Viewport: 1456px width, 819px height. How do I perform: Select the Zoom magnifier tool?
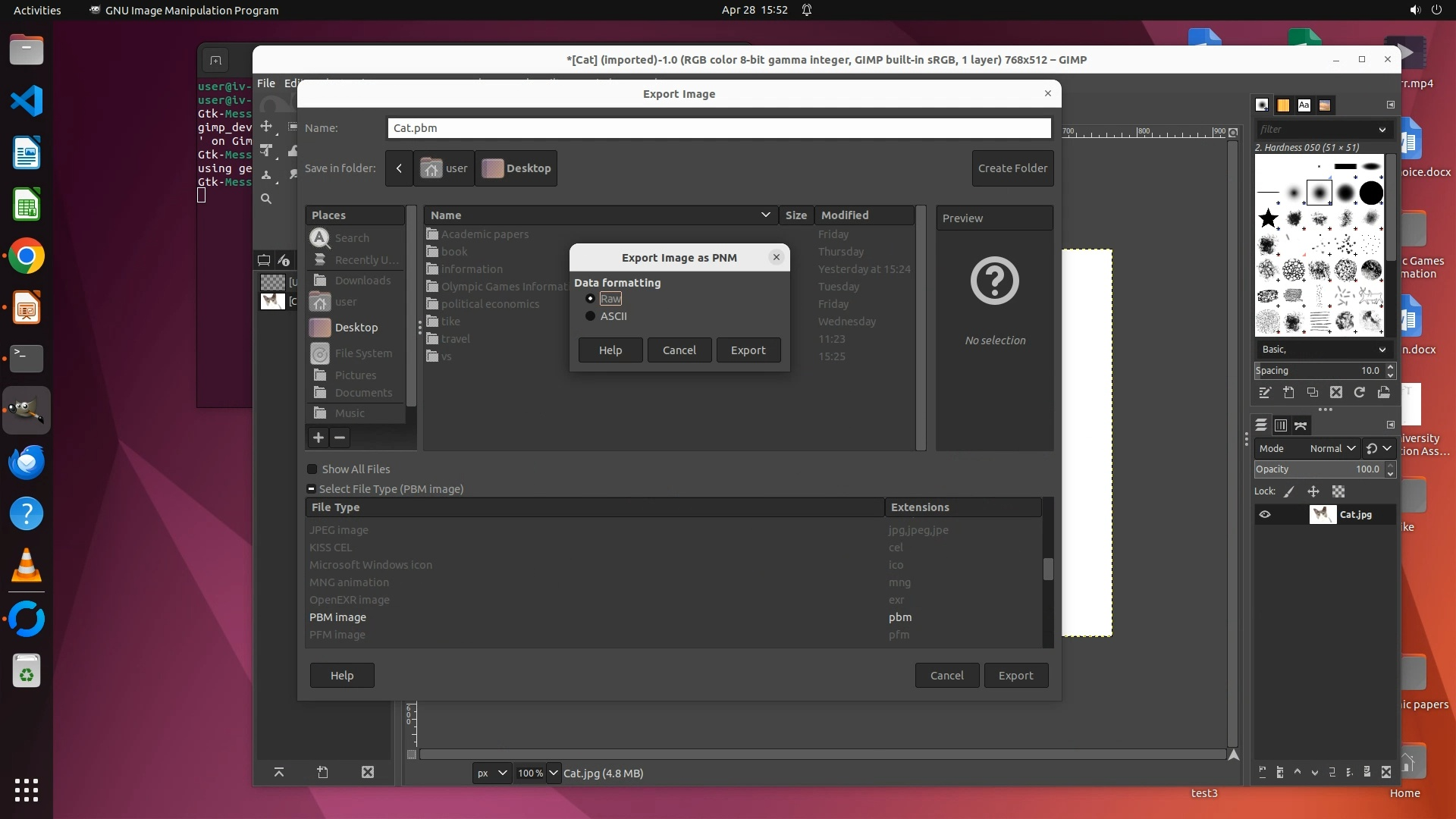click(266, 199)
